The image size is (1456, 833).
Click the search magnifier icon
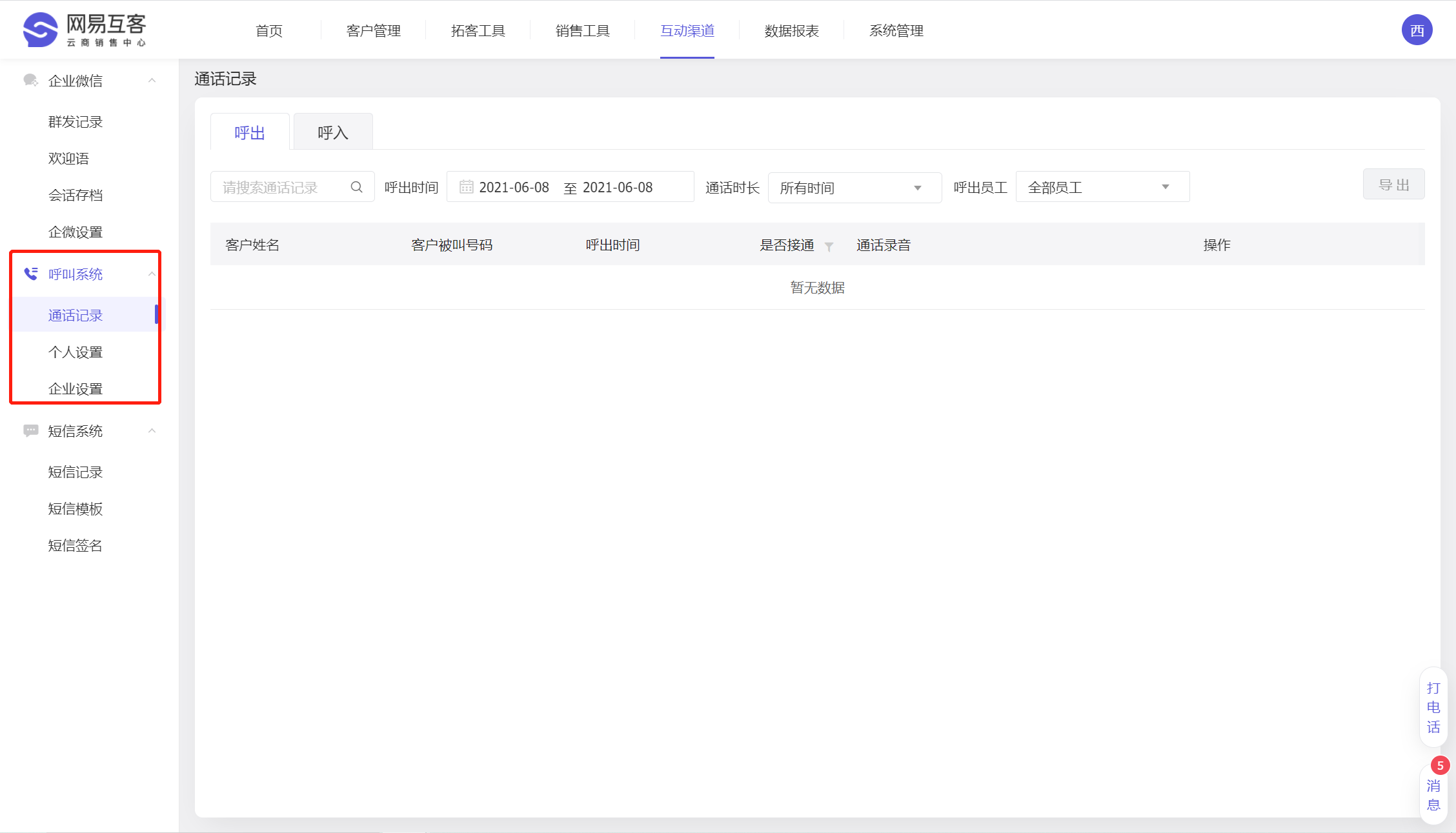click(x=356, y=187)
